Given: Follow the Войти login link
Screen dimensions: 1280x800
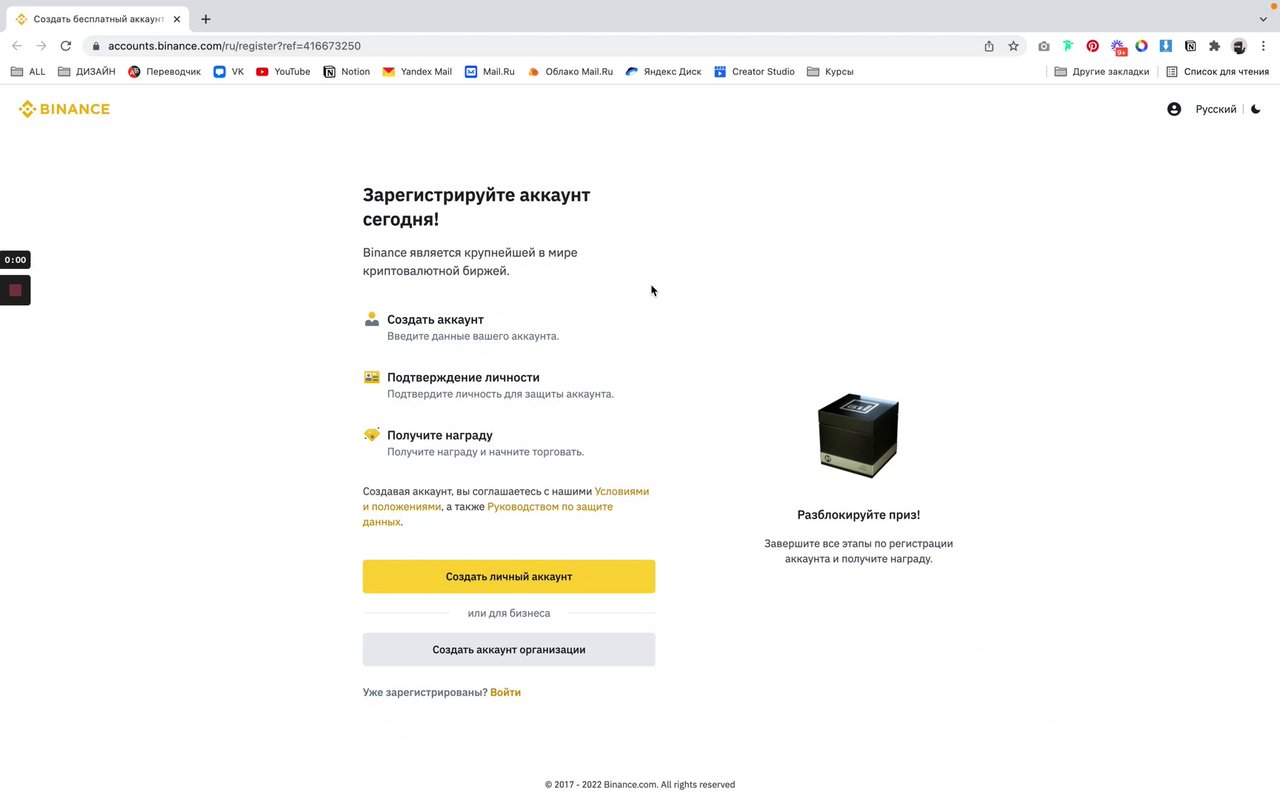Looking at the screenshot, I should 505,692.
